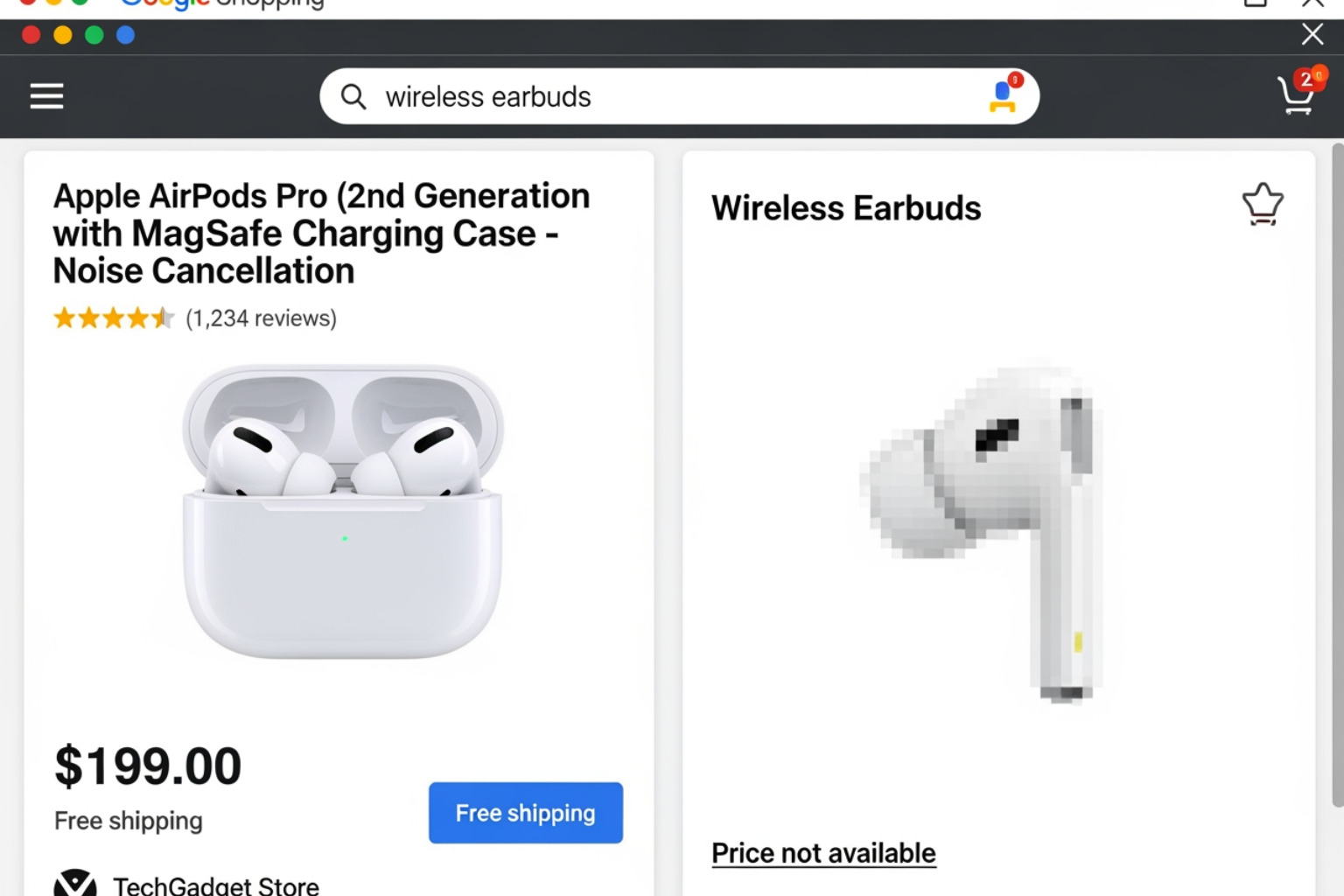The height and width of the screenshot is (896, 1344).
Task: Click the badge on the search bar account icon
Action: 1014,80
